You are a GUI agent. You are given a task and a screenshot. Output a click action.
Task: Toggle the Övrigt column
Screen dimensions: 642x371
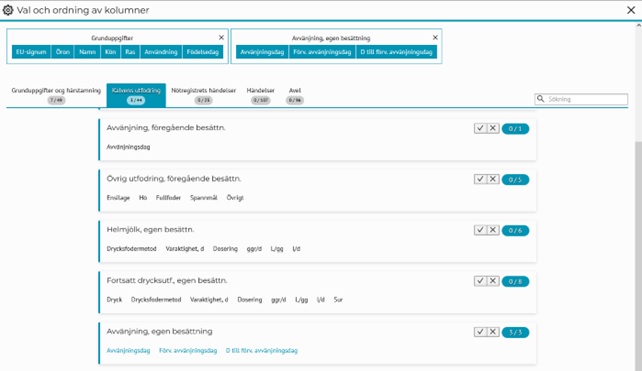tap(235, 198)
